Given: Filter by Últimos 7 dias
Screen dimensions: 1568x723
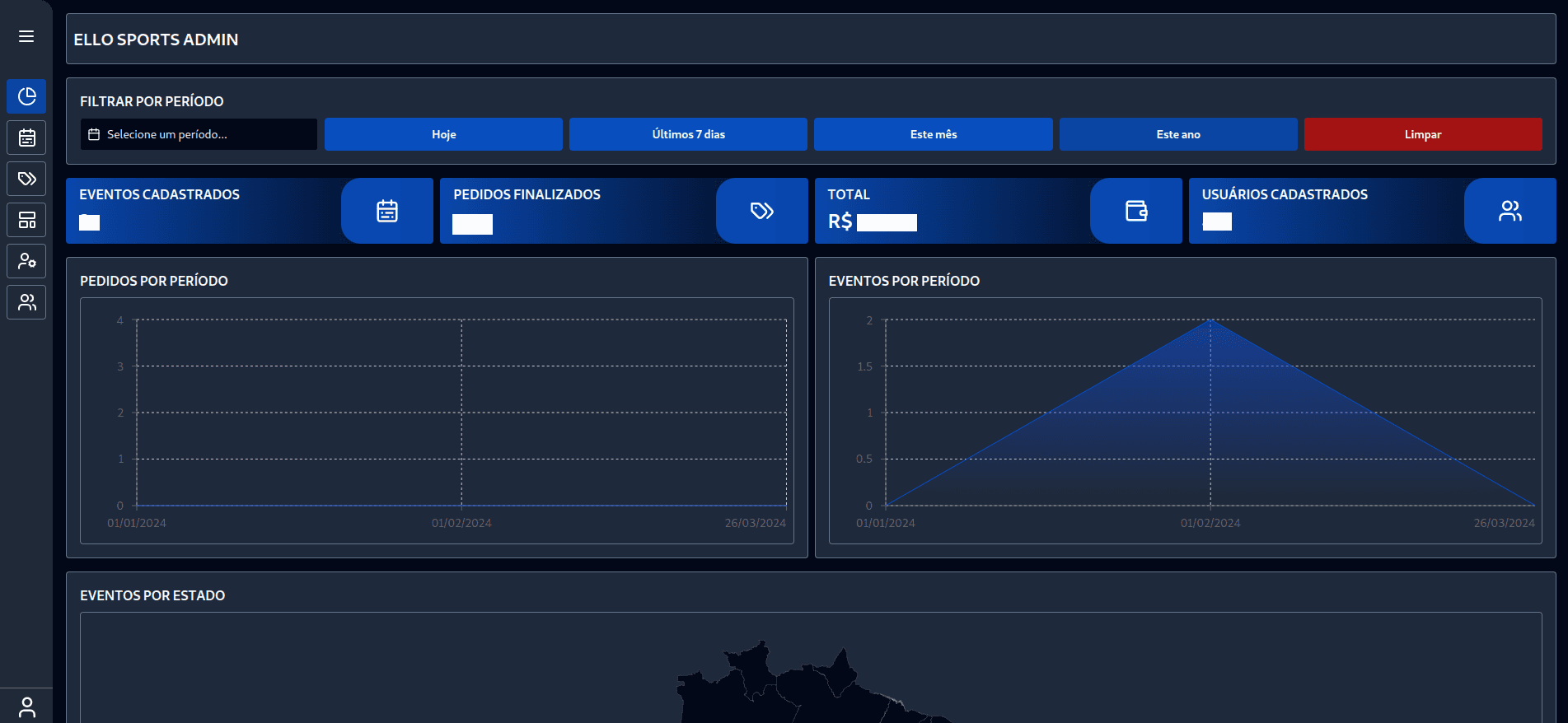Looking at the screenshot, I should click(x=688, y=134).
